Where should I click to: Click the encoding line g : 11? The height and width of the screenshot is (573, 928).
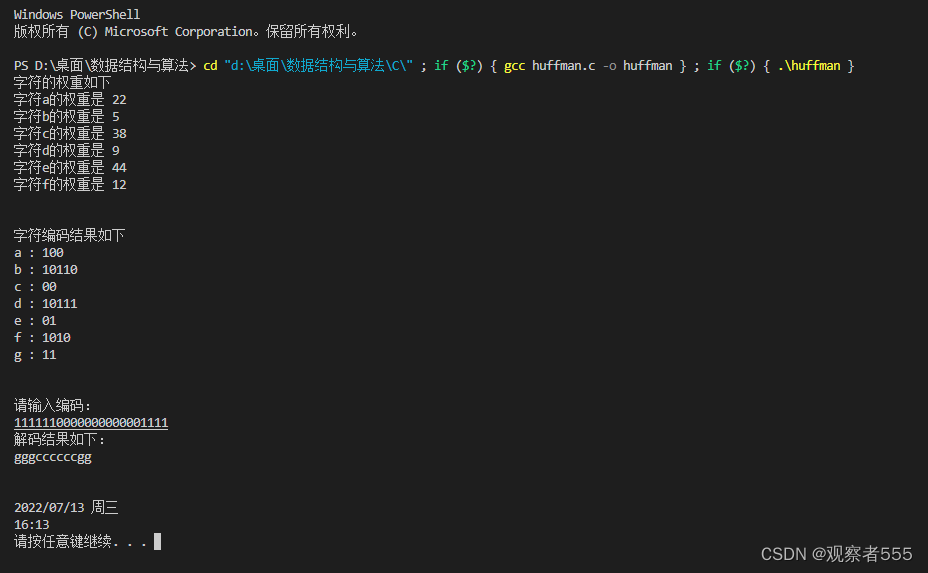coord(35,355)
